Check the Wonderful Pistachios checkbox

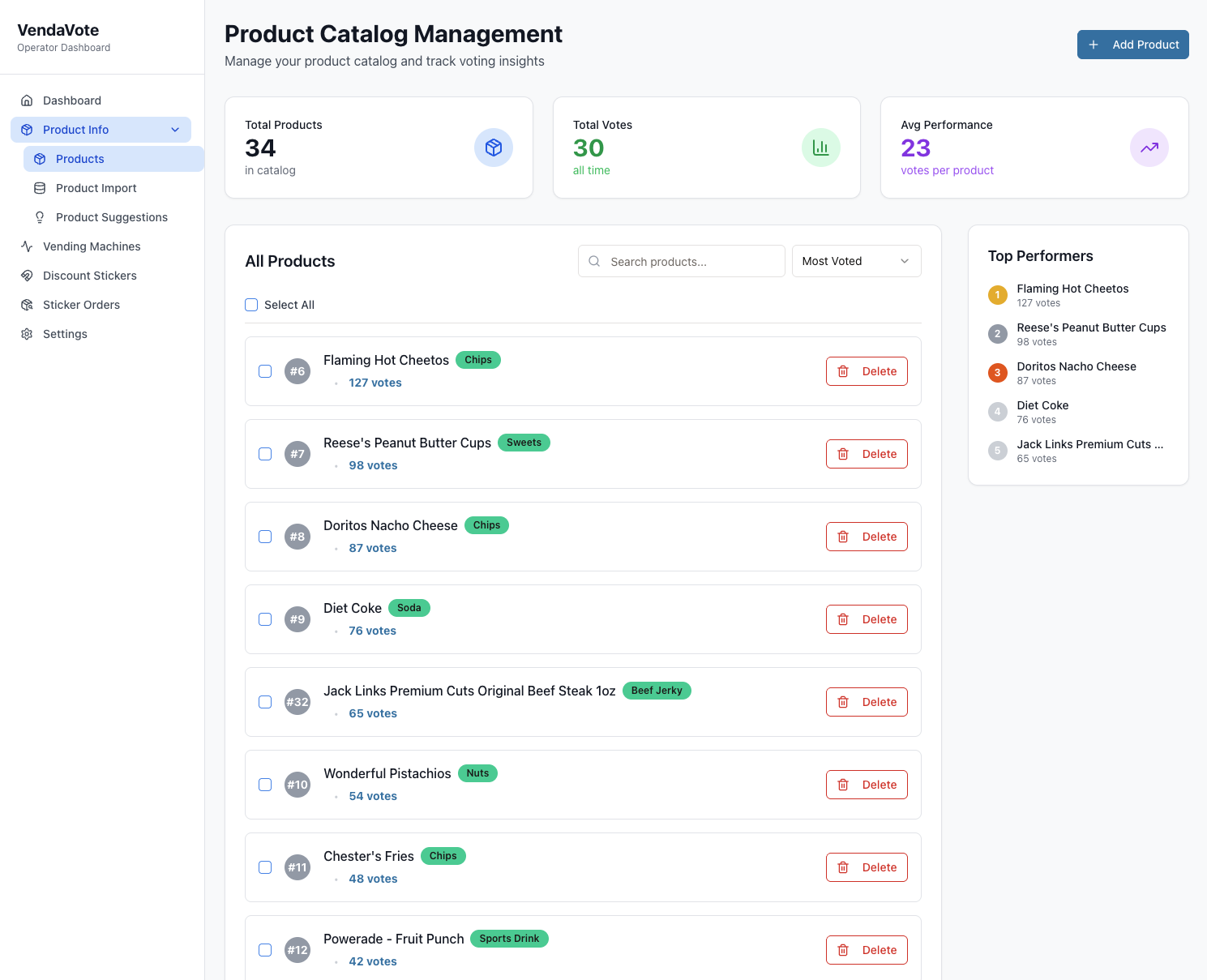[265, 785]
